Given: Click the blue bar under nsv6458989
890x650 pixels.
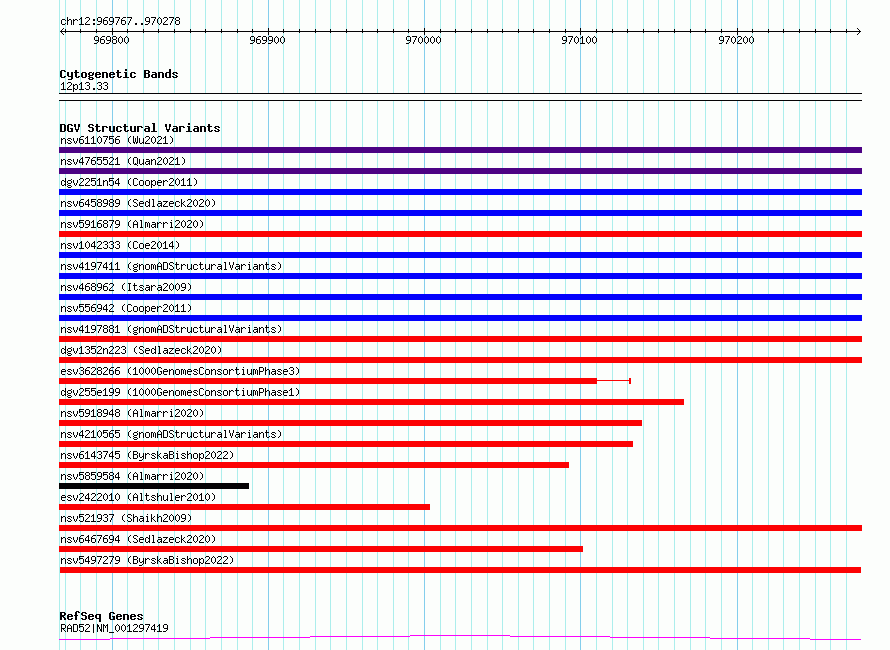Looking at the screenshot, I should [460, 213].
